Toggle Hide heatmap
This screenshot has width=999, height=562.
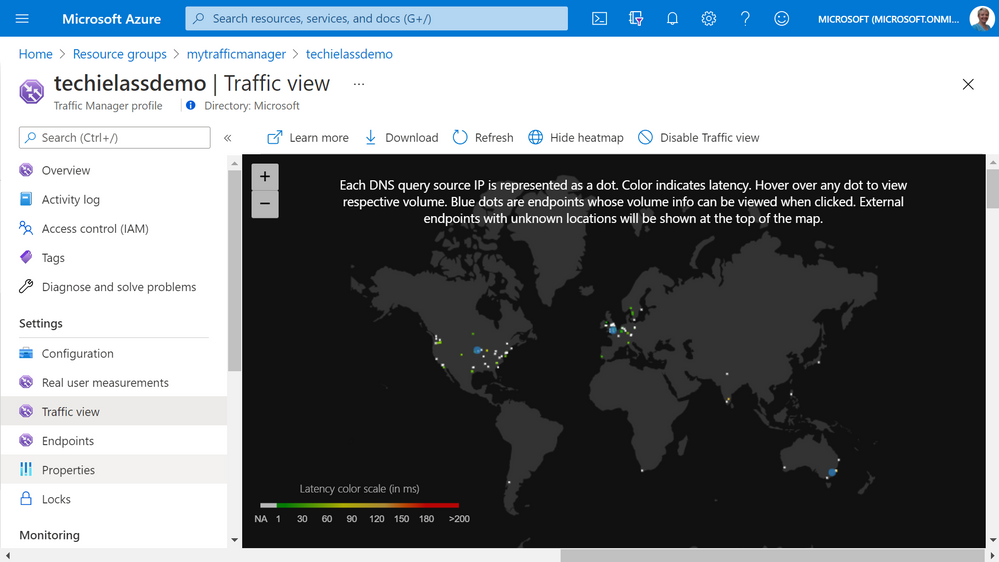pos(575,138)
